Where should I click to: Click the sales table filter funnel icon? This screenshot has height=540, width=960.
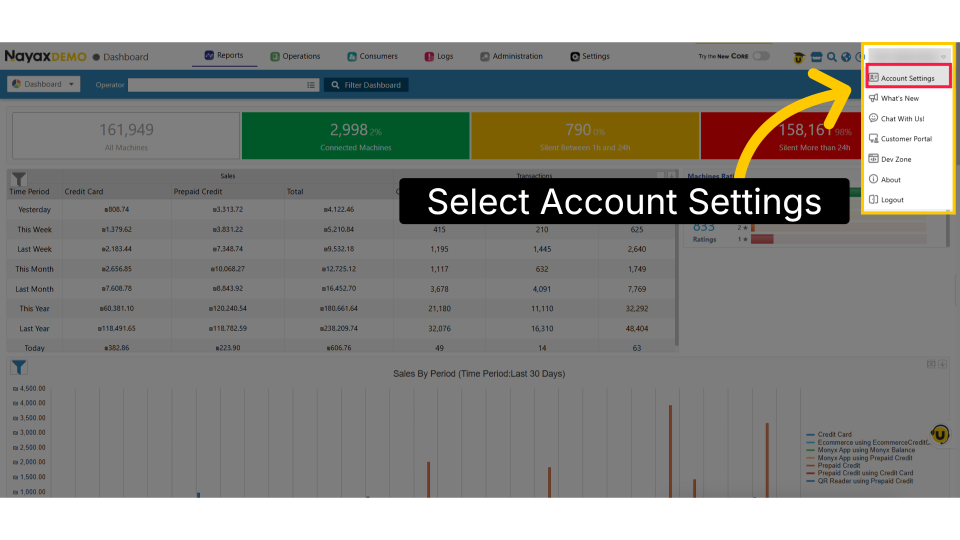(19, 179)
